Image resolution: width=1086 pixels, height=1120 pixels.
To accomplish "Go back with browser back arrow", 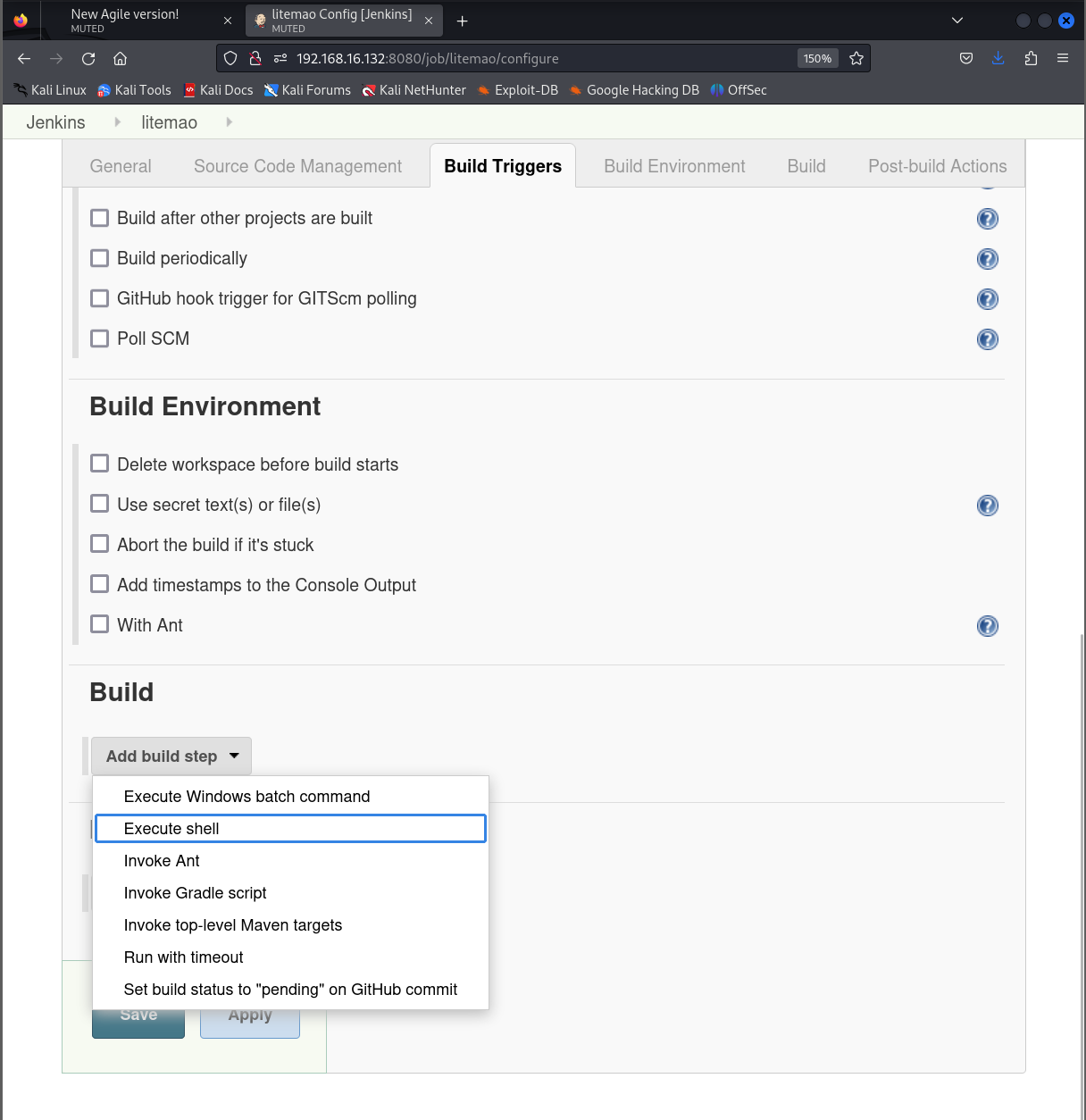I will (24, 58).
